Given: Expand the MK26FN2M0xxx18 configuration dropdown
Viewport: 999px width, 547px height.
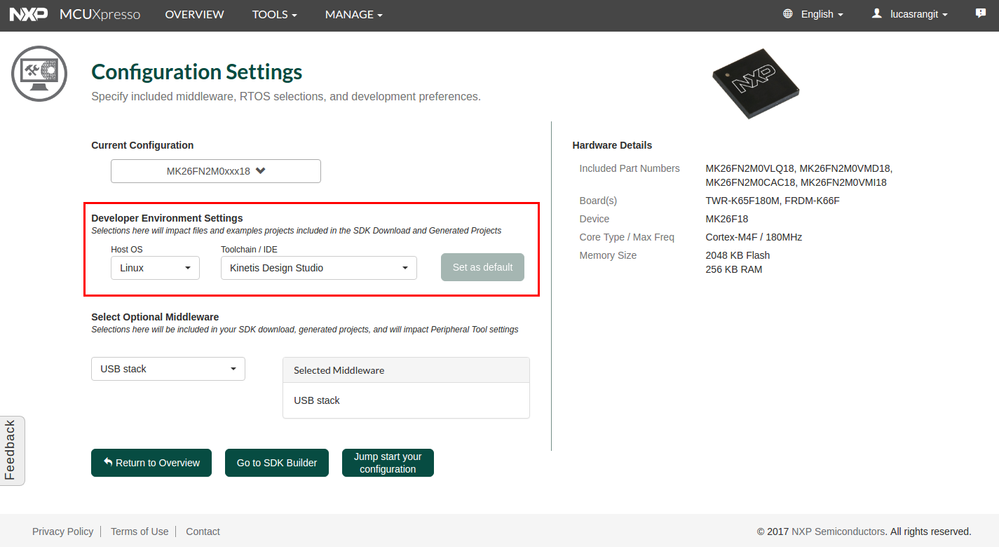Looking at the screenshot, I should coord(215,171).
